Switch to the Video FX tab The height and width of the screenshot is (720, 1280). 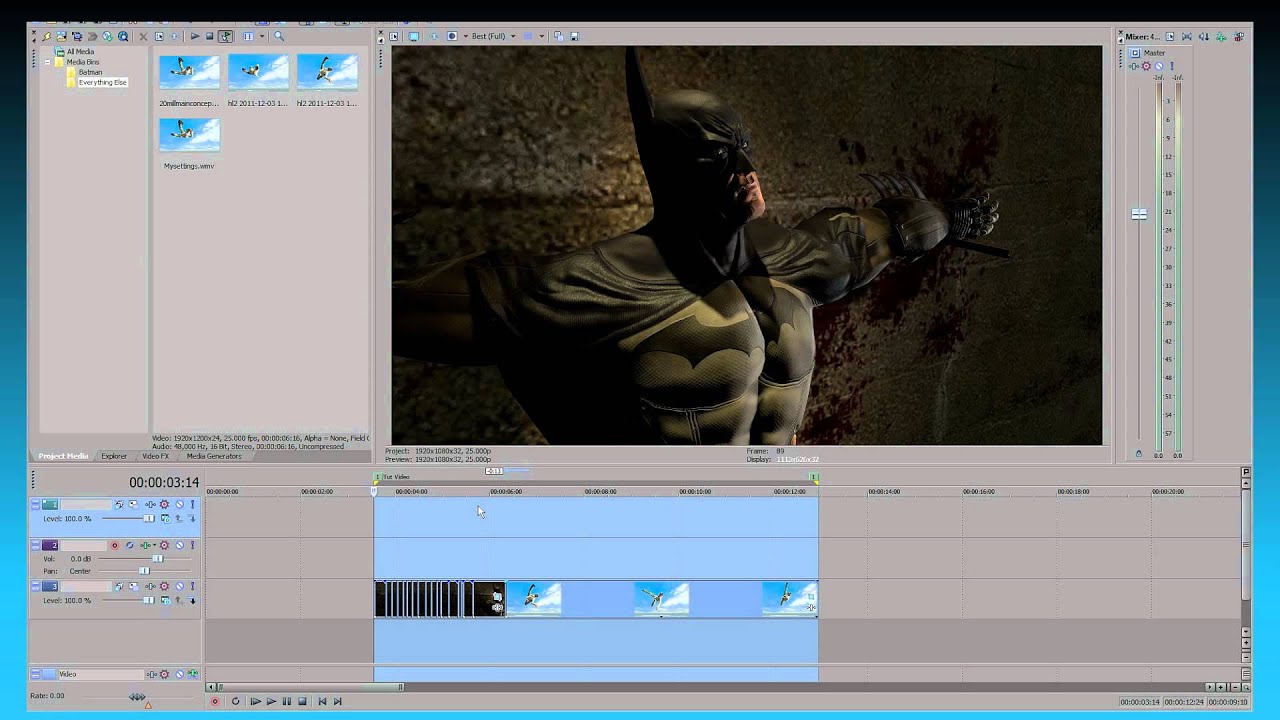tap(155, 456)
